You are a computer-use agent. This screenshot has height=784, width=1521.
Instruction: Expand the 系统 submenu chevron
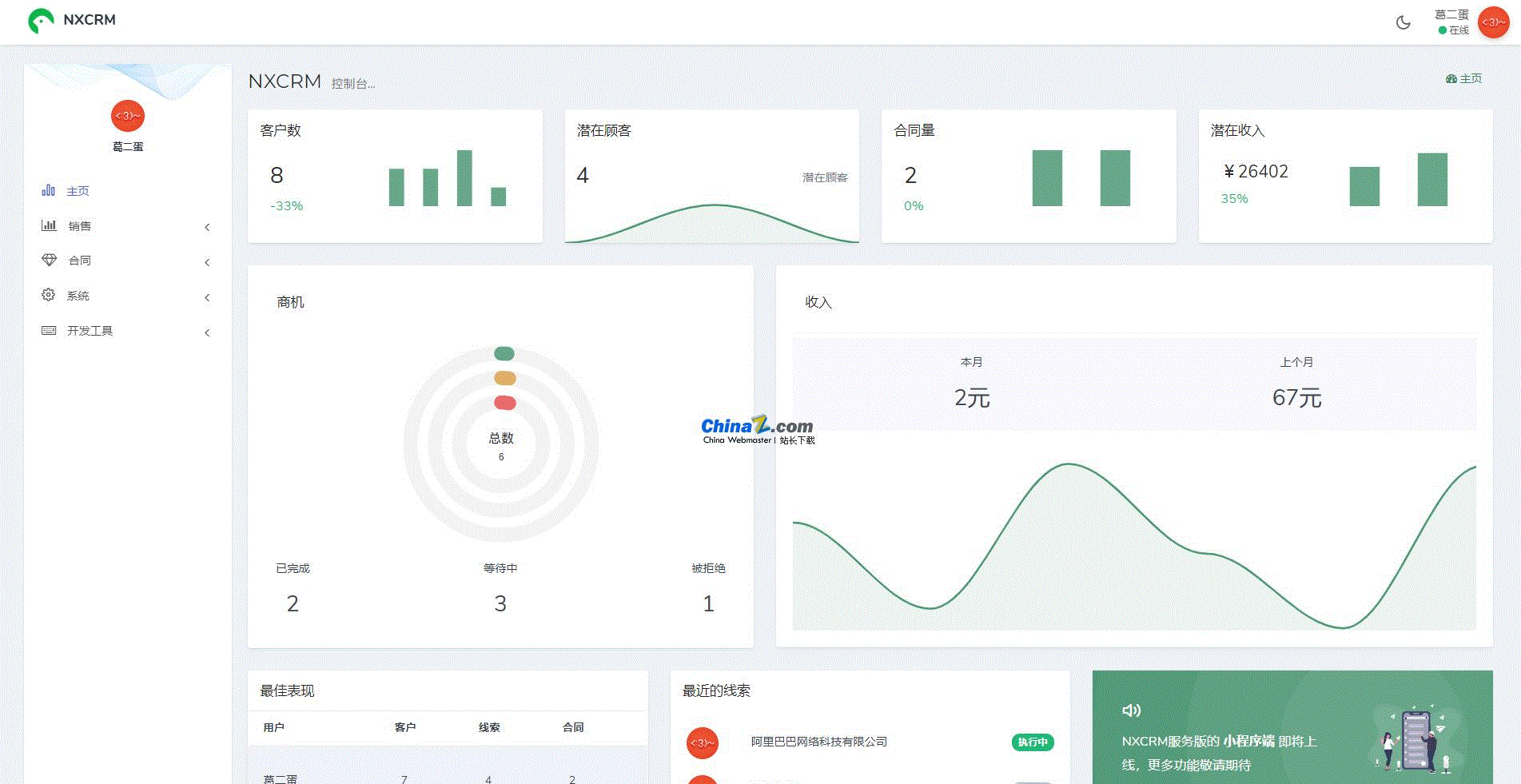click(x=207, y=297)
